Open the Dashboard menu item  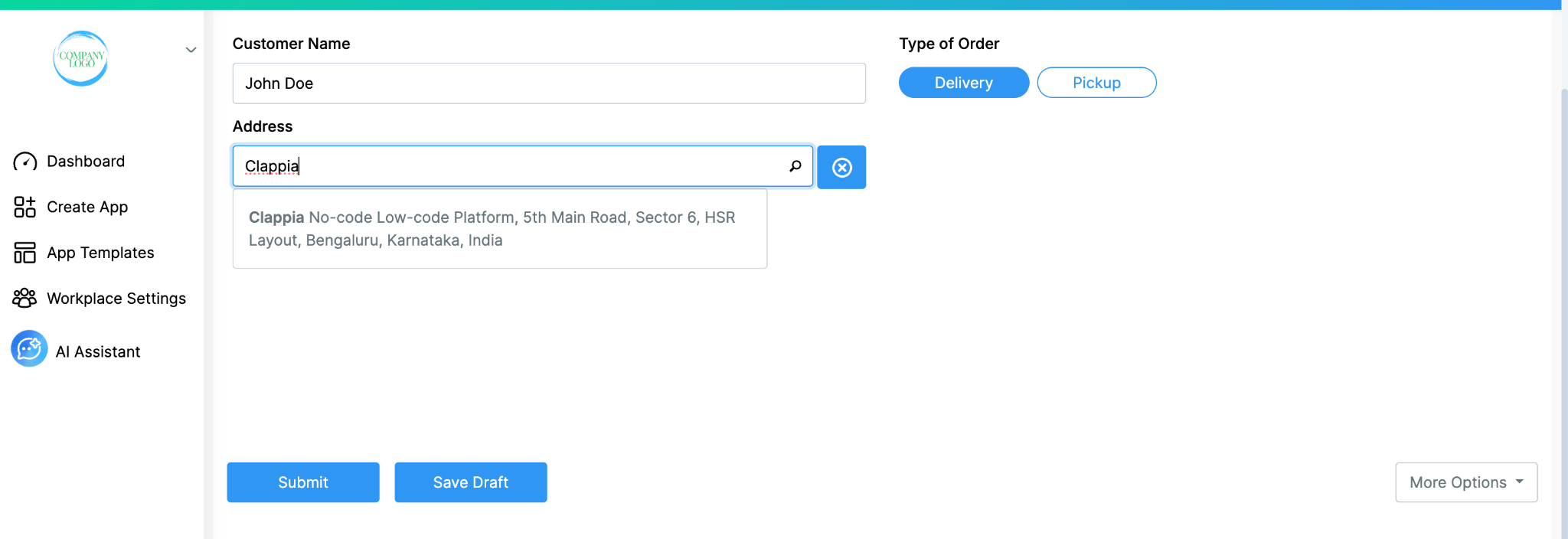(x=86, y=162)
